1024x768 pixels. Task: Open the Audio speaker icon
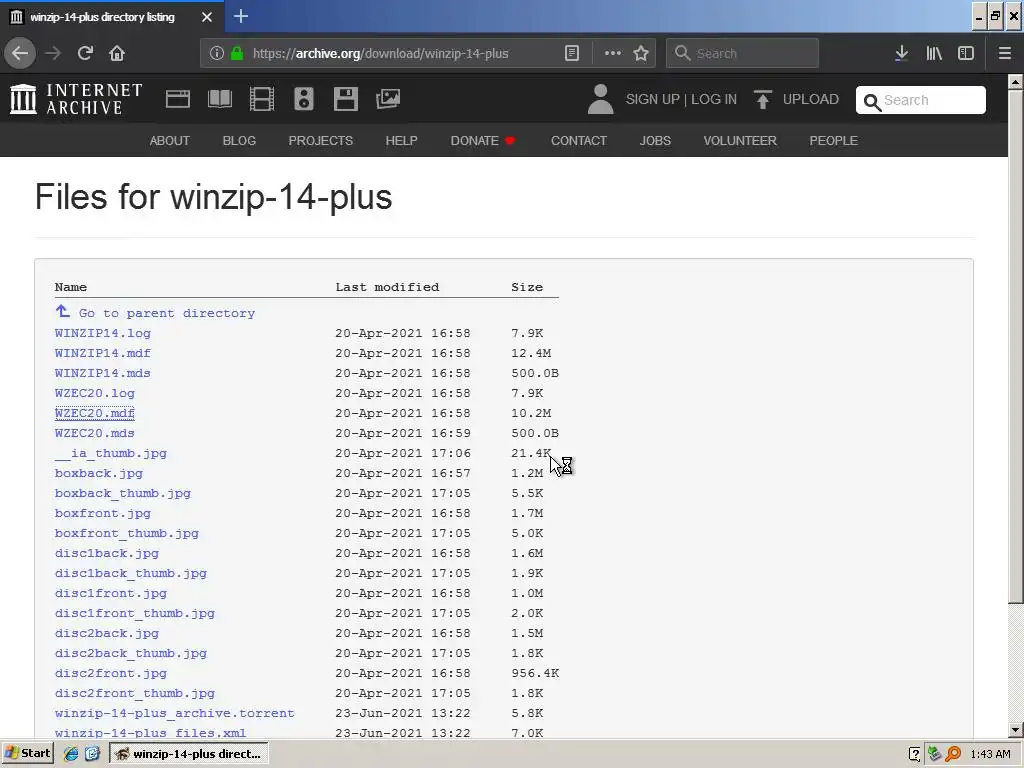pyautogui.click(x=304, y=99)
